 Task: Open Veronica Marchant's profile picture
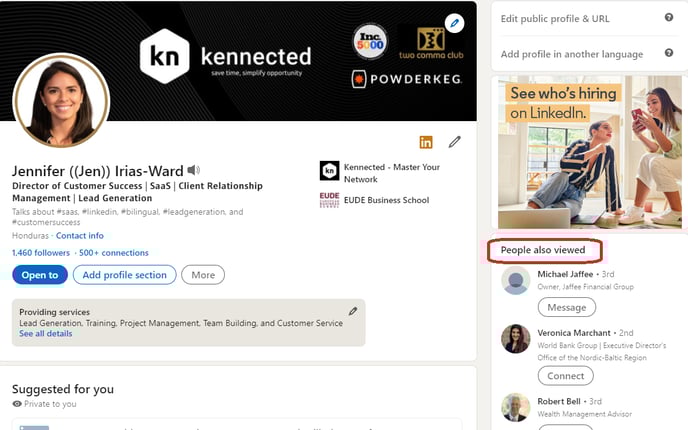point(516,339)
